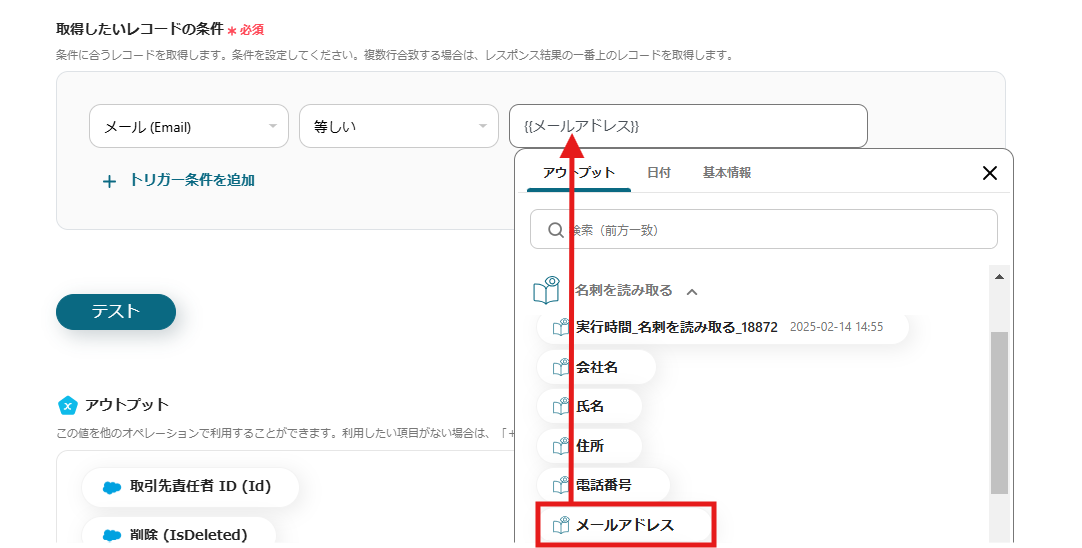
Task: Click the {{メールアドレス}} value input field
Action: [688, 126]
